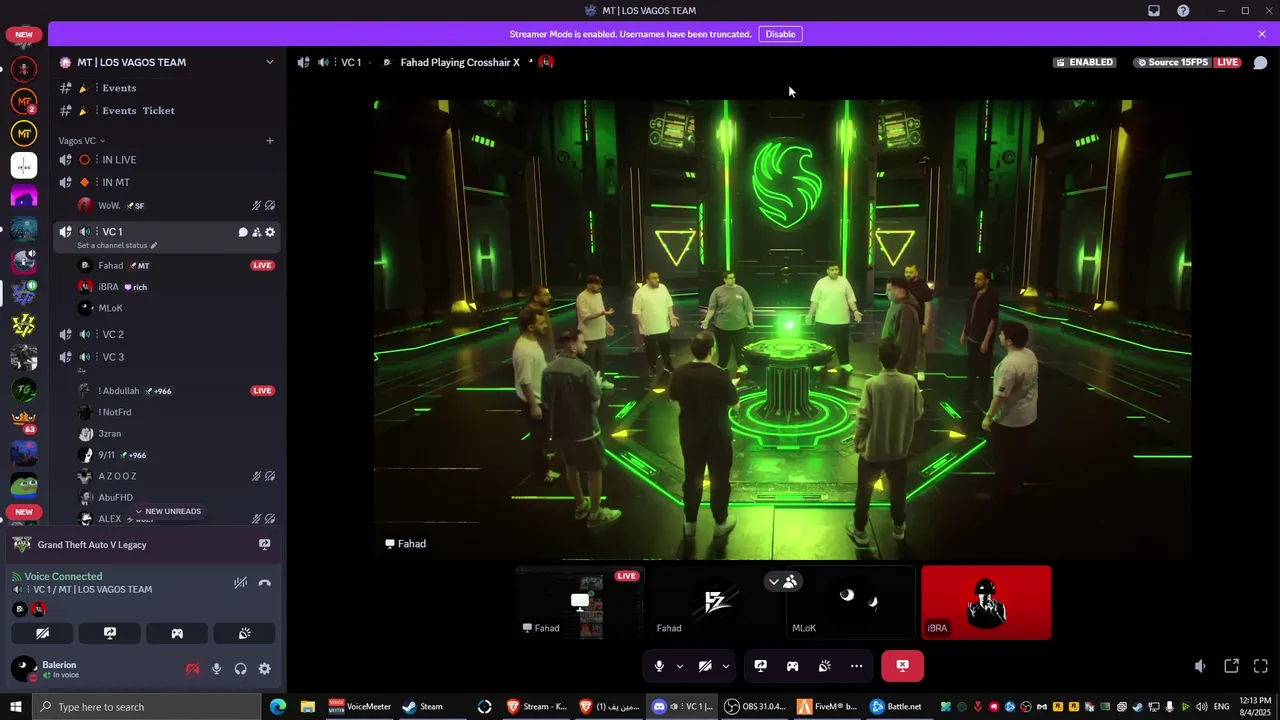This screenshot has height=720, width=1280.
Task: Dismiss the Streamer Mode banner
Action: point(1262,34)
